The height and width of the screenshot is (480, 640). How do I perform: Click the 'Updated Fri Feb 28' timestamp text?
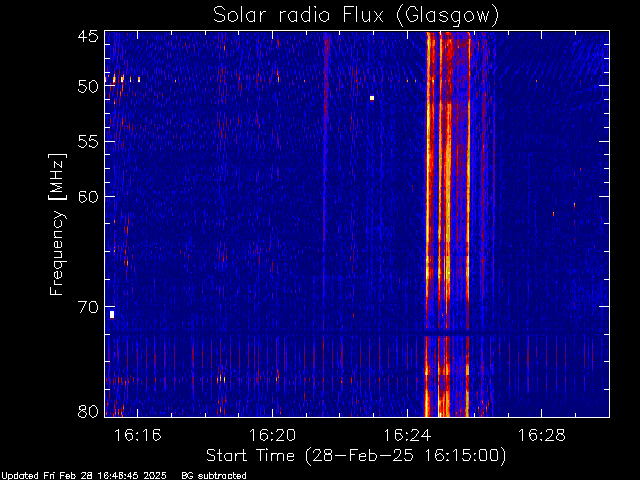(x=84, y=476)
